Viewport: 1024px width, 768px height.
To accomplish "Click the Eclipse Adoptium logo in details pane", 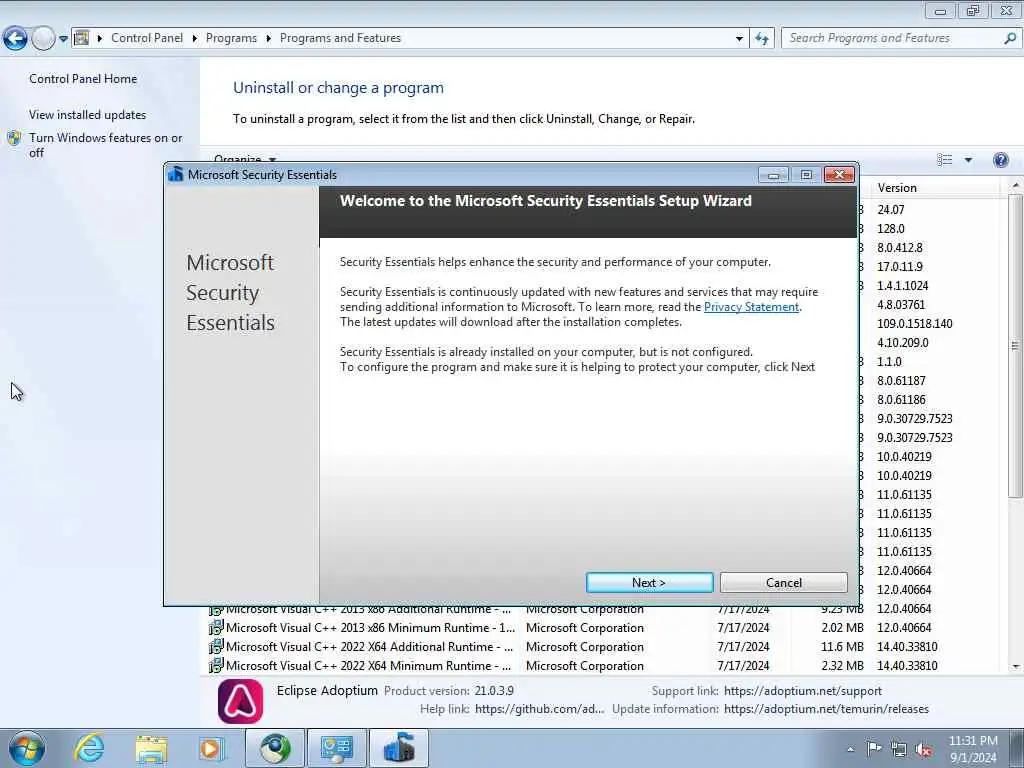I will (240, 701).
